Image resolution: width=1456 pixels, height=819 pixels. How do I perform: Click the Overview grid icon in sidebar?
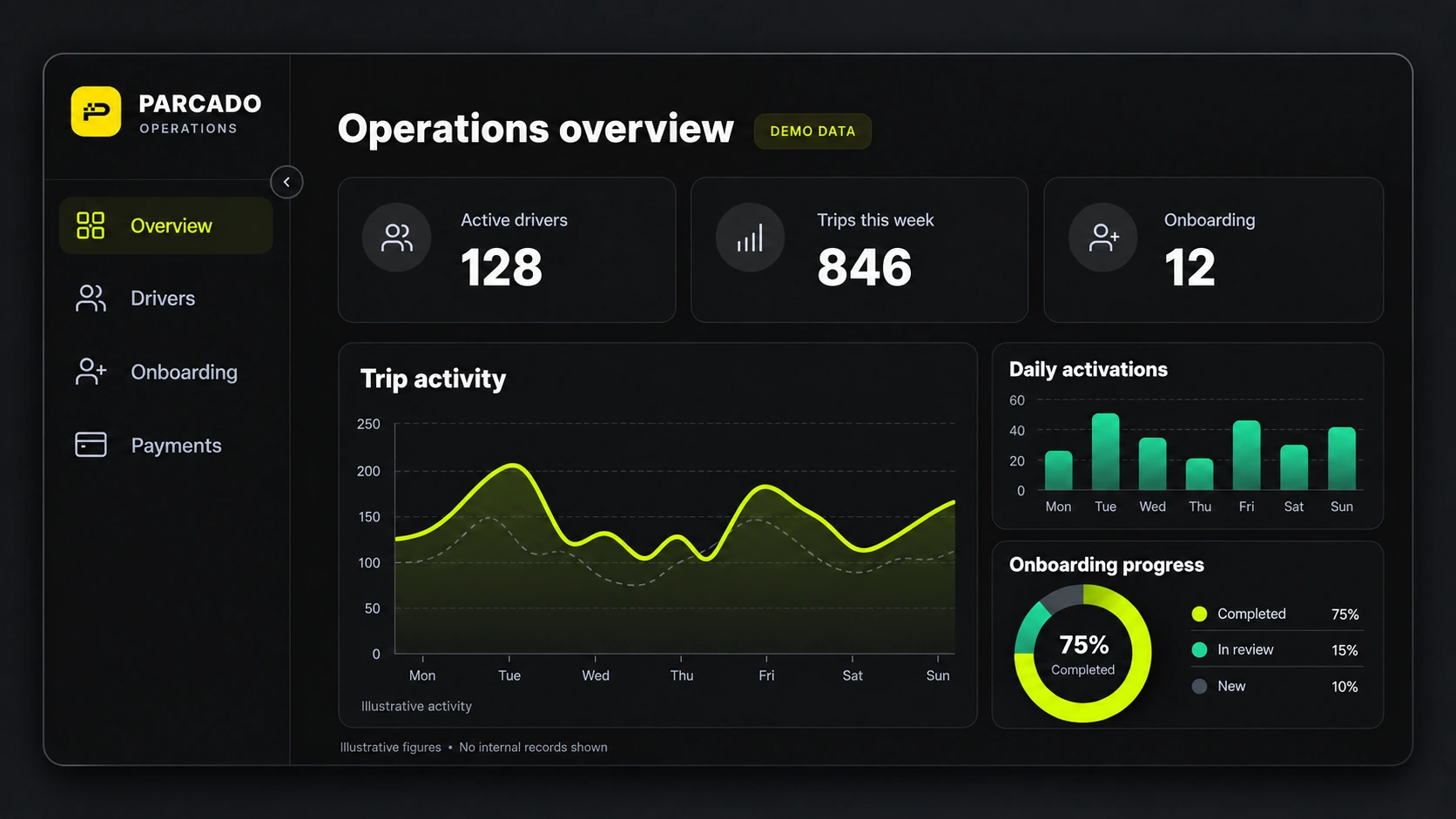(x=91, y=225)
